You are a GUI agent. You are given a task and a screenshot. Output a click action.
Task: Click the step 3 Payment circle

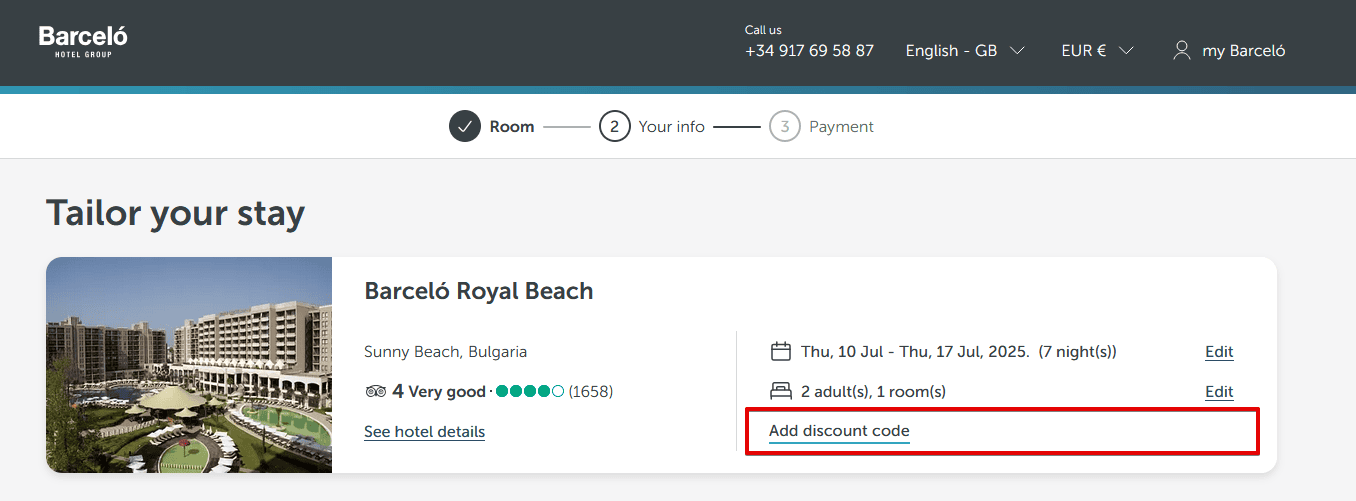(785, 127)
